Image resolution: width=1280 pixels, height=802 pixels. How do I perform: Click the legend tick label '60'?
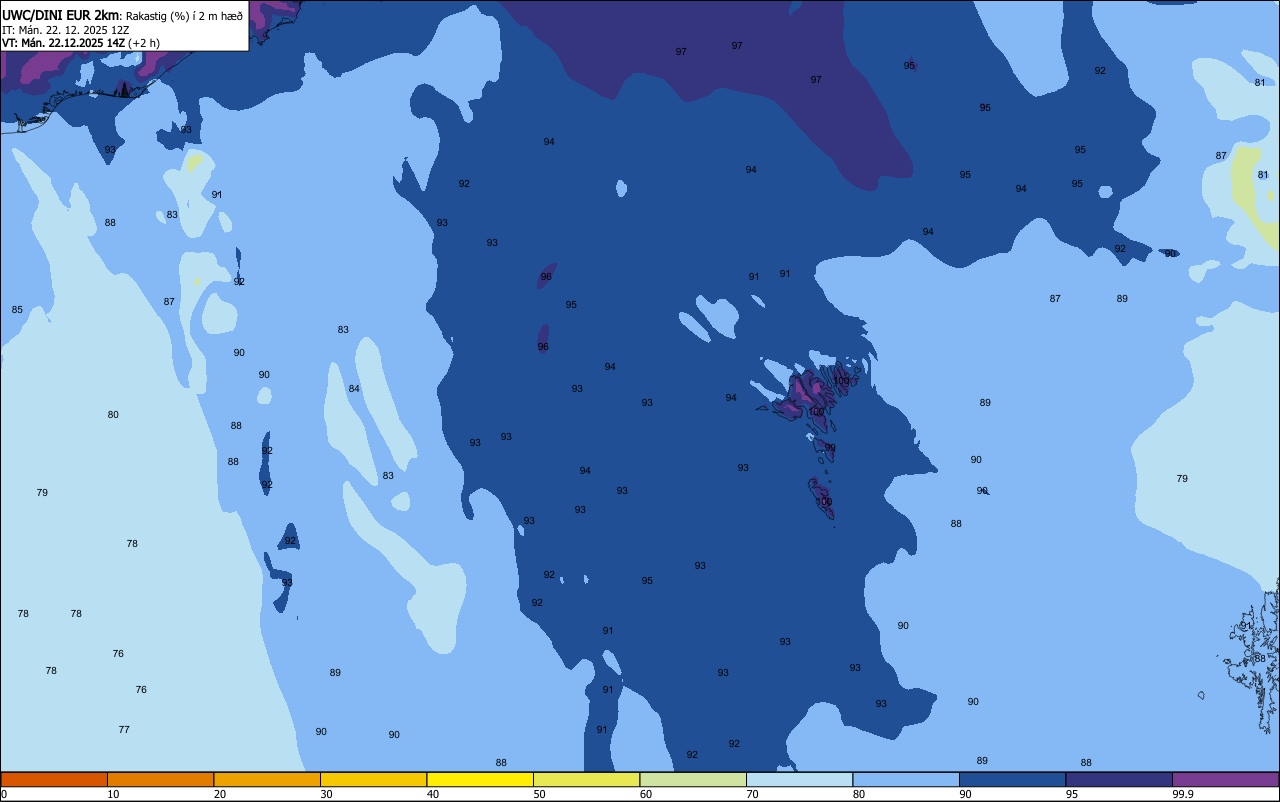(x=646, y=794)
